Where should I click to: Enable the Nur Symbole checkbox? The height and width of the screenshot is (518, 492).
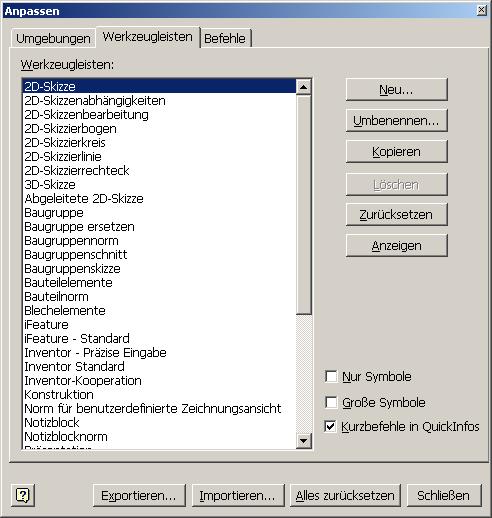pyautogui.click(x=331, y=377)
